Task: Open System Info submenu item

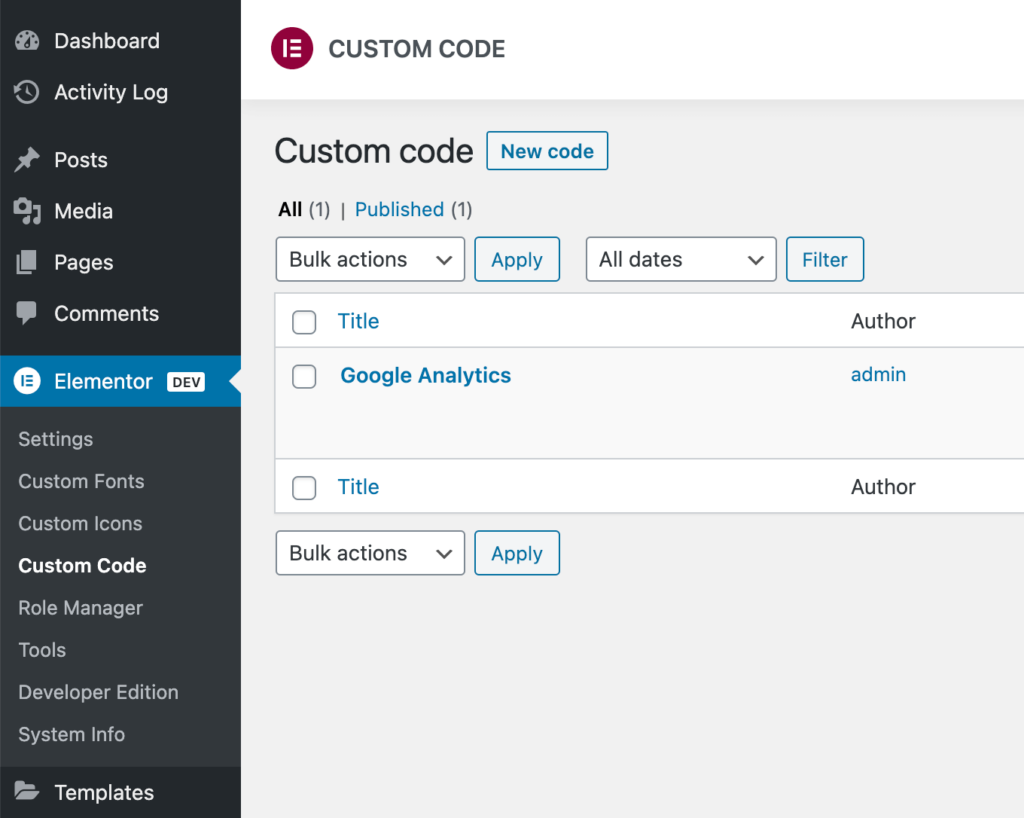Action: click(72, 734)
